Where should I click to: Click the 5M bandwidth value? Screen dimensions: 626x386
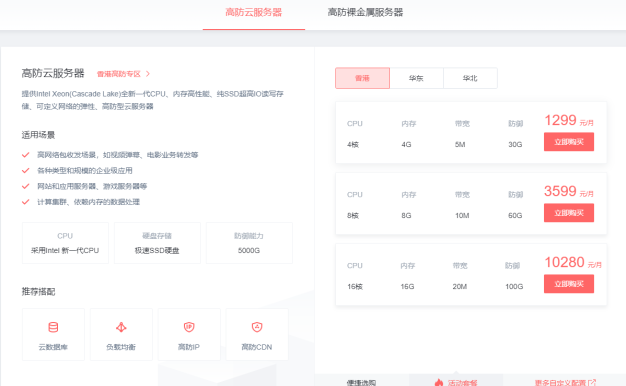tap(460, 145)
